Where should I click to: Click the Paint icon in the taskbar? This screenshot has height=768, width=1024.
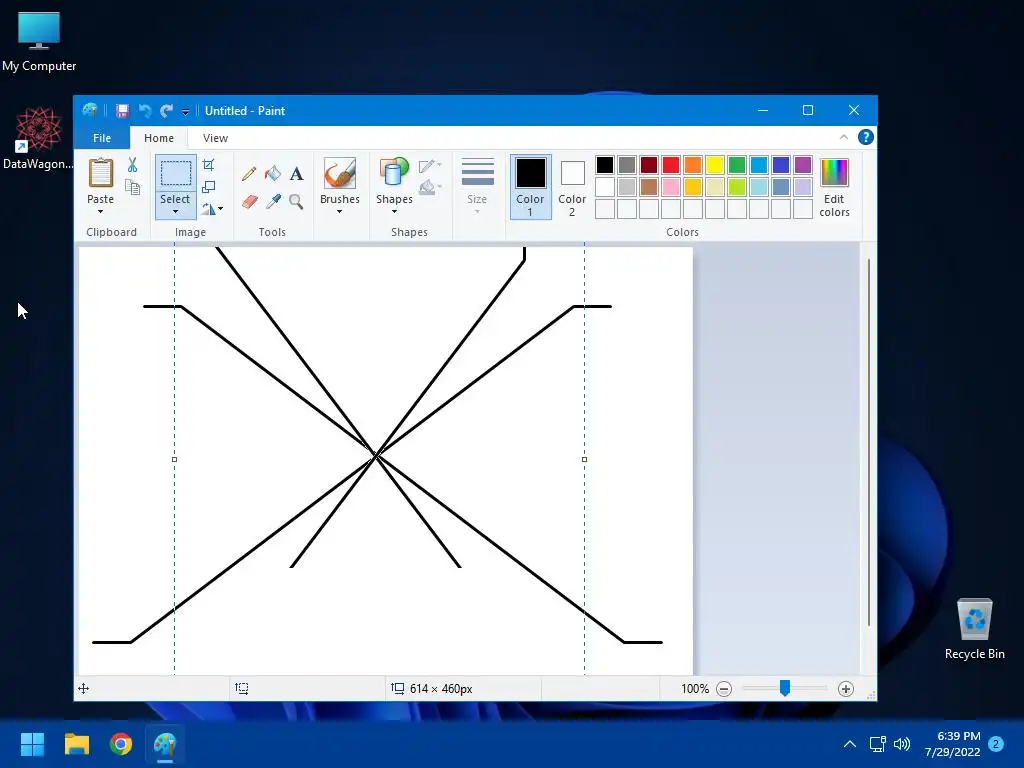click(165, 744)
